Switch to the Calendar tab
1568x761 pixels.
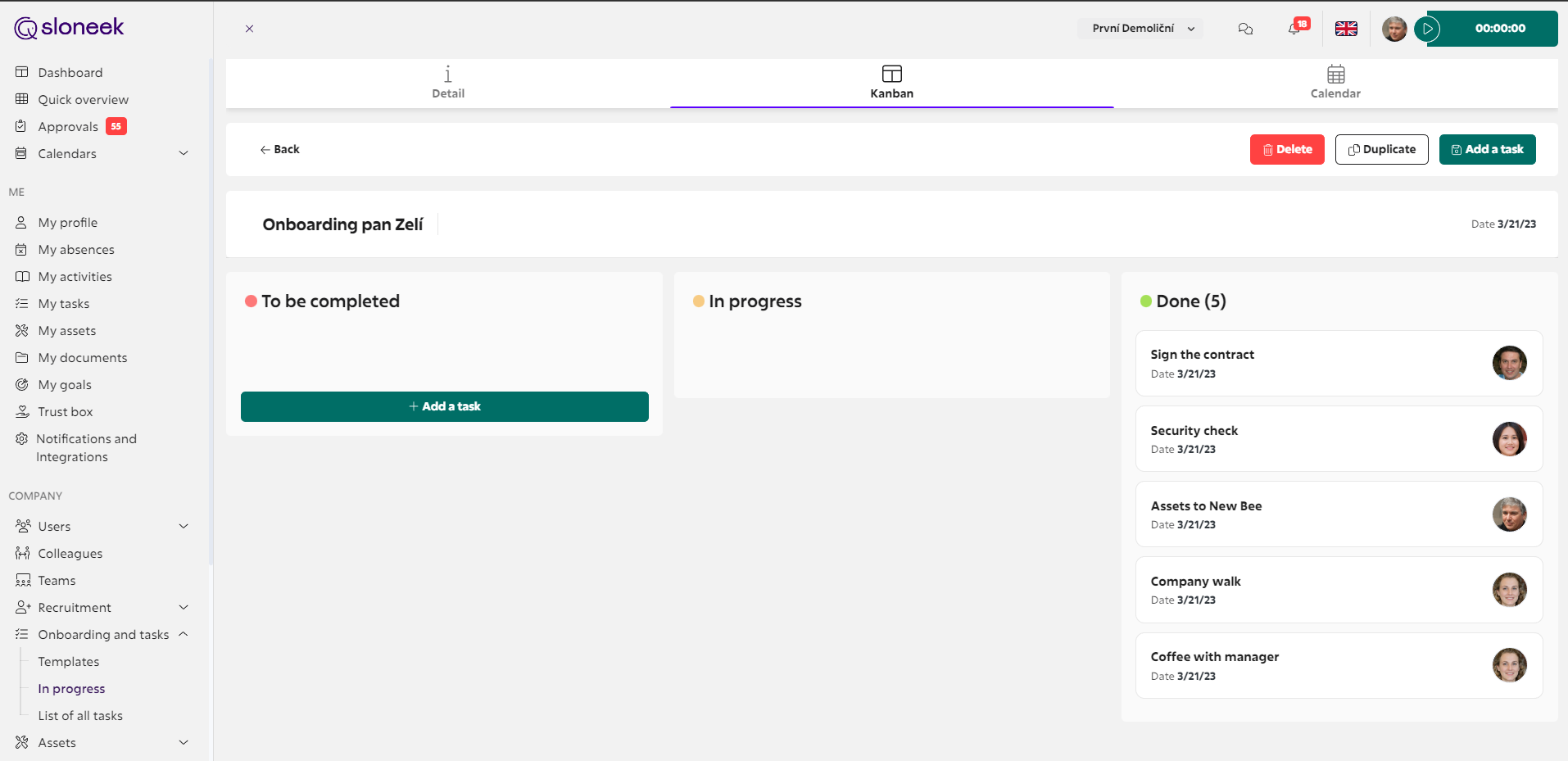click(1335, 83)
